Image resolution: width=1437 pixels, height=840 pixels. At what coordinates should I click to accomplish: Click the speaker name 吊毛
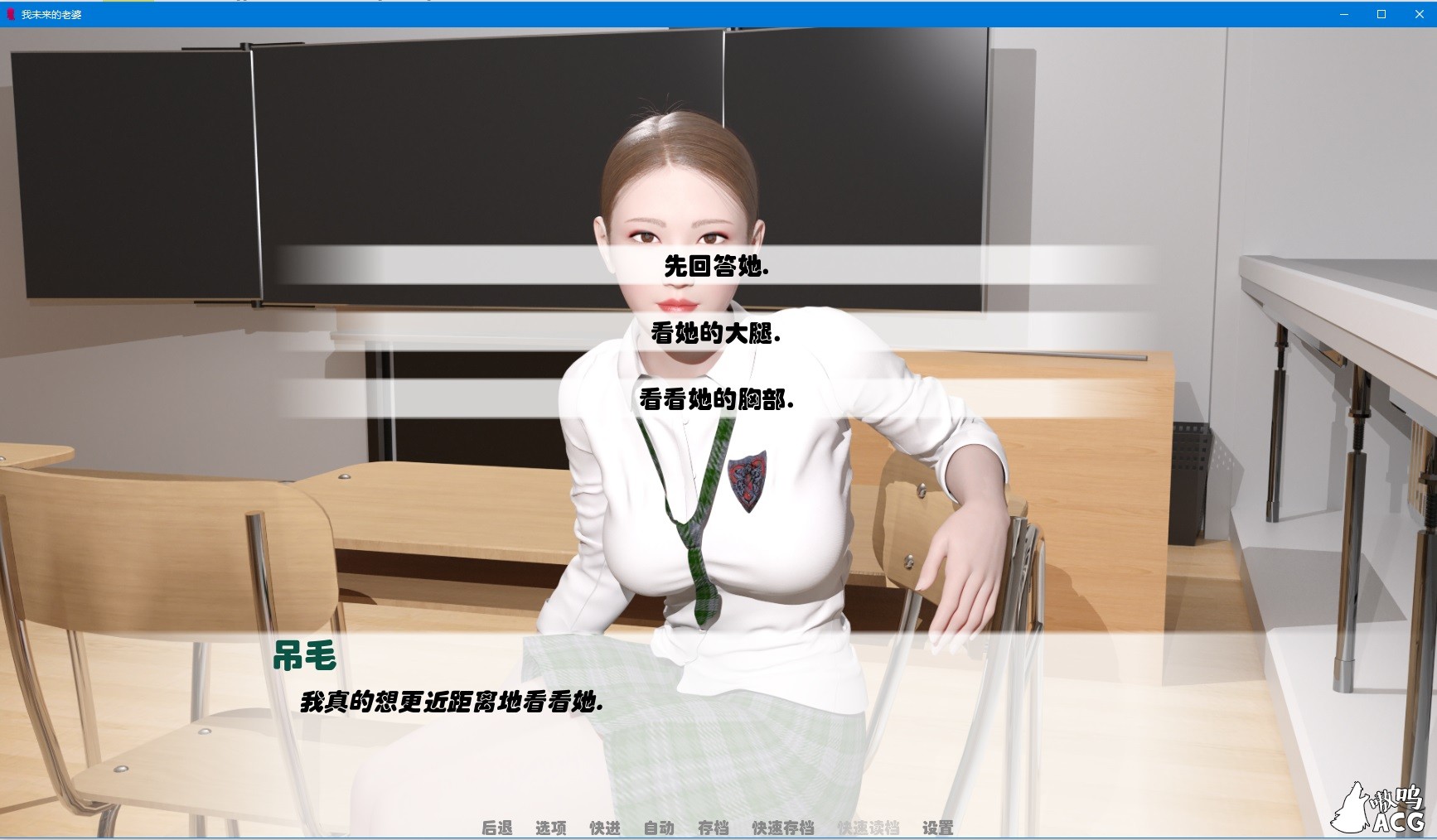tap(305, 656)
